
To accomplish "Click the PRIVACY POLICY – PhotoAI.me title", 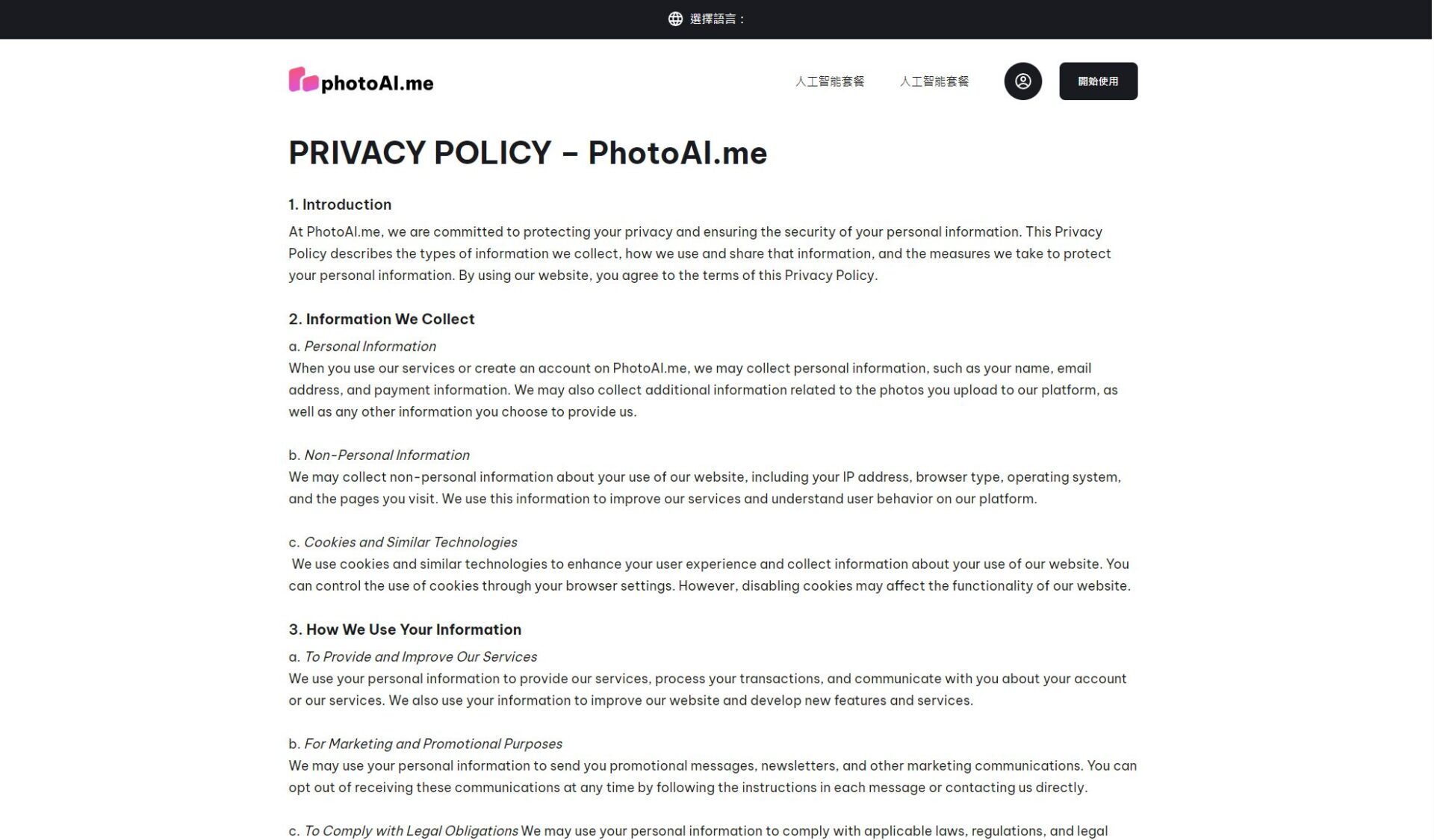I will pyautogui.click(x=527, y=153).
